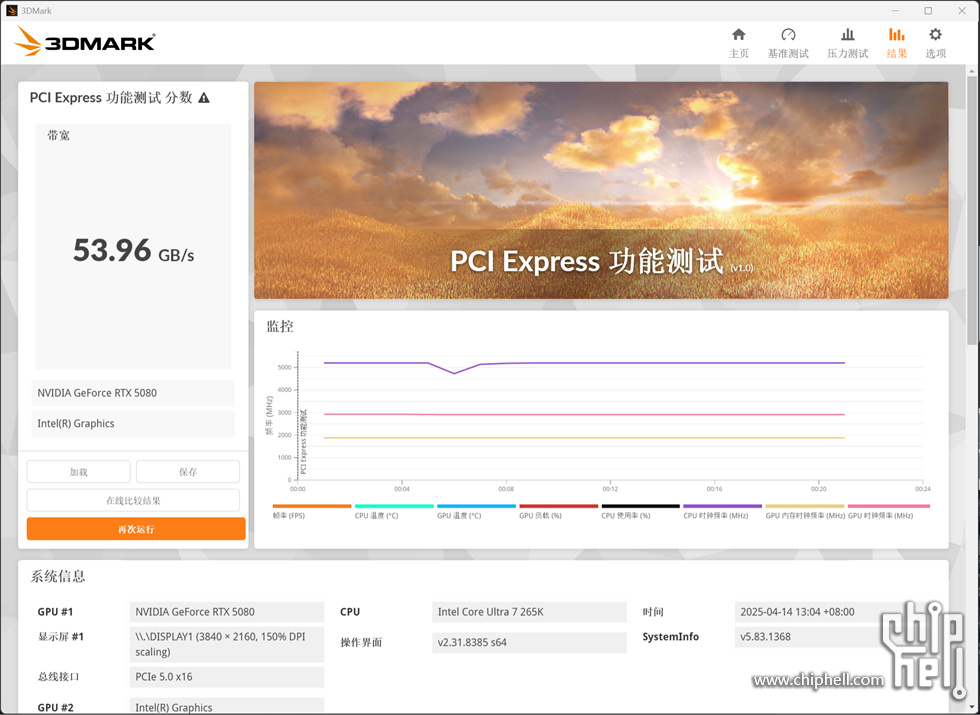Close the 3DMark window

click(x=962, y=11)
